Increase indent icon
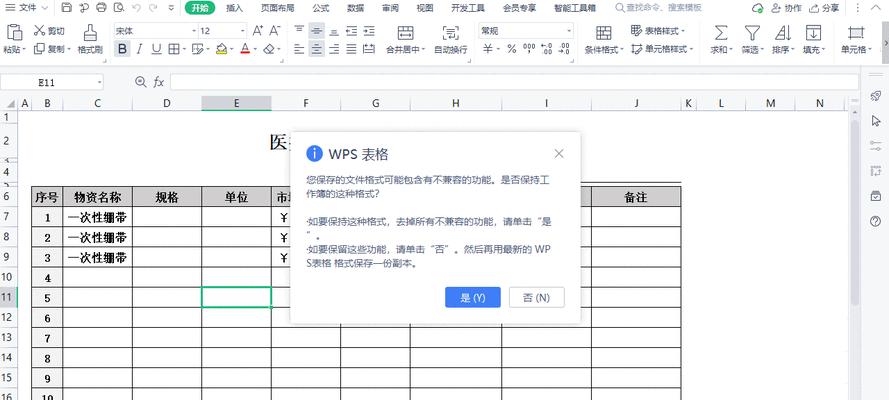The image size is (889, 400). pos(369,31)
